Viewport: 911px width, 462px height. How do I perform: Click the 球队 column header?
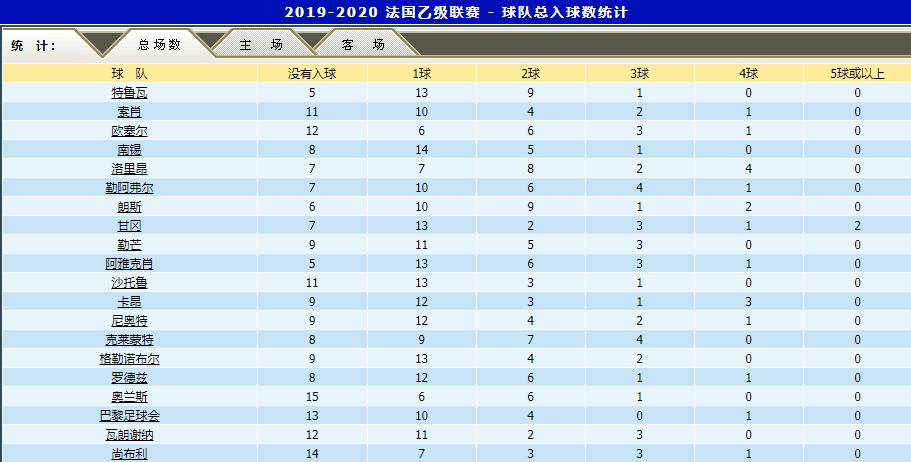(130, 74)
